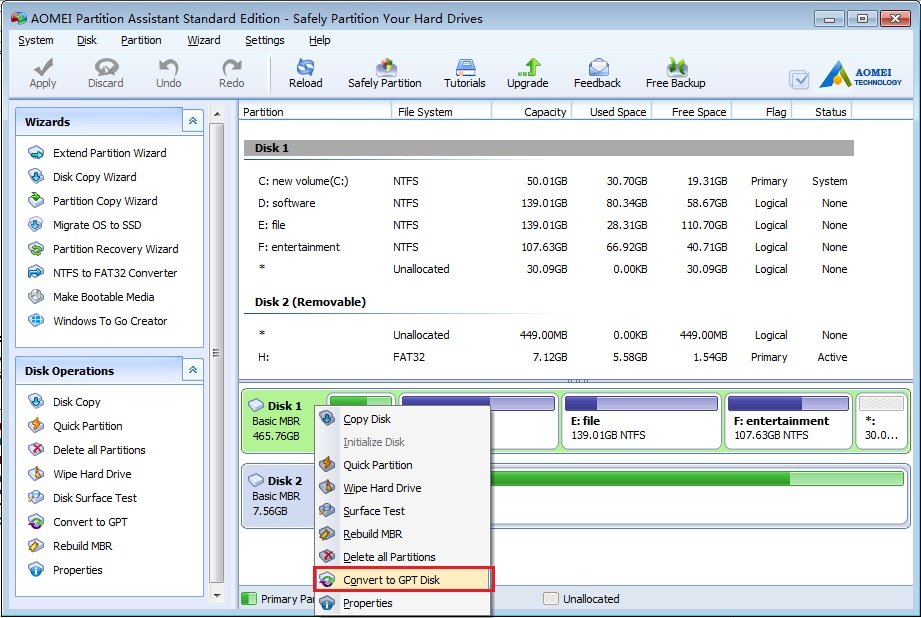Select the Disk 1 header row
Viewport: 921px width, 618px height.
coord(549,148)
